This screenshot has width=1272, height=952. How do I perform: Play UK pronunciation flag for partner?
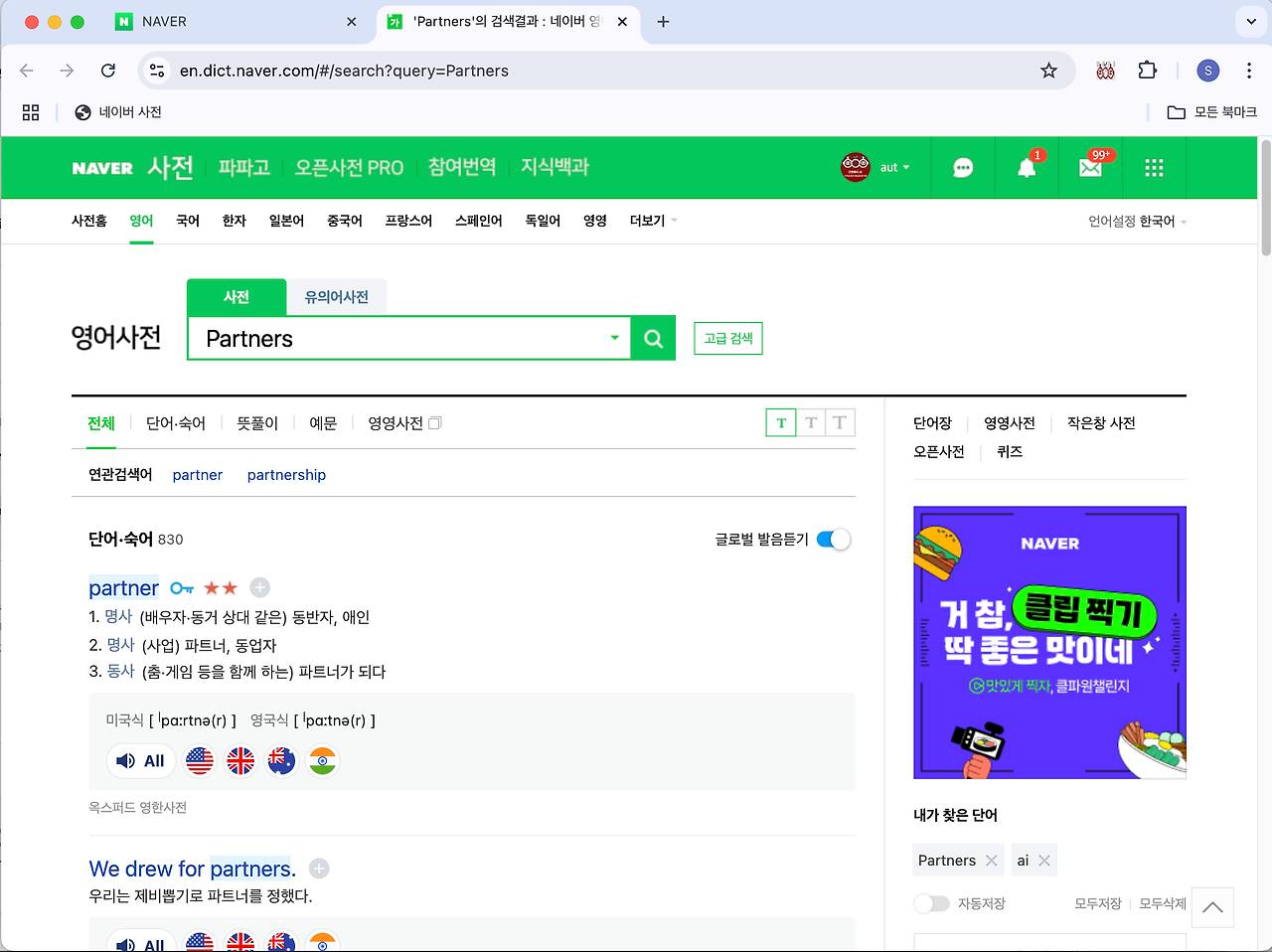[x=240, y=761]
